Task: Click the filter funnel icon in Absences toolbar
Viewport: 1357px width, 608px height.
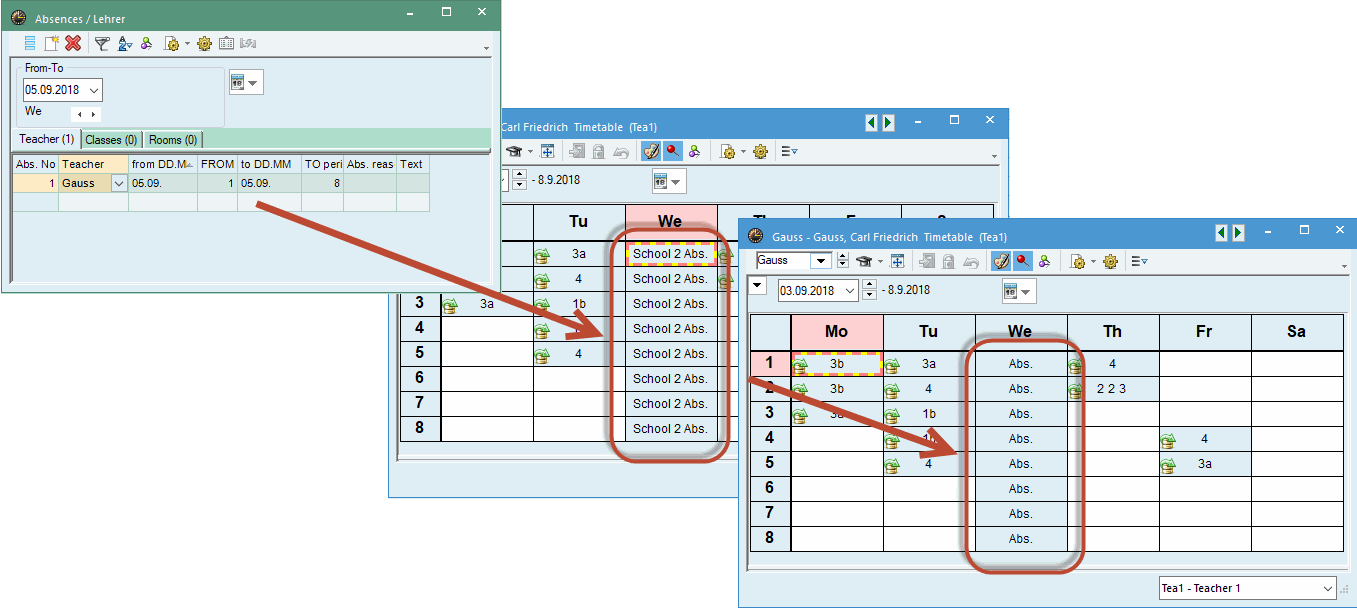Action: point(101,43)
